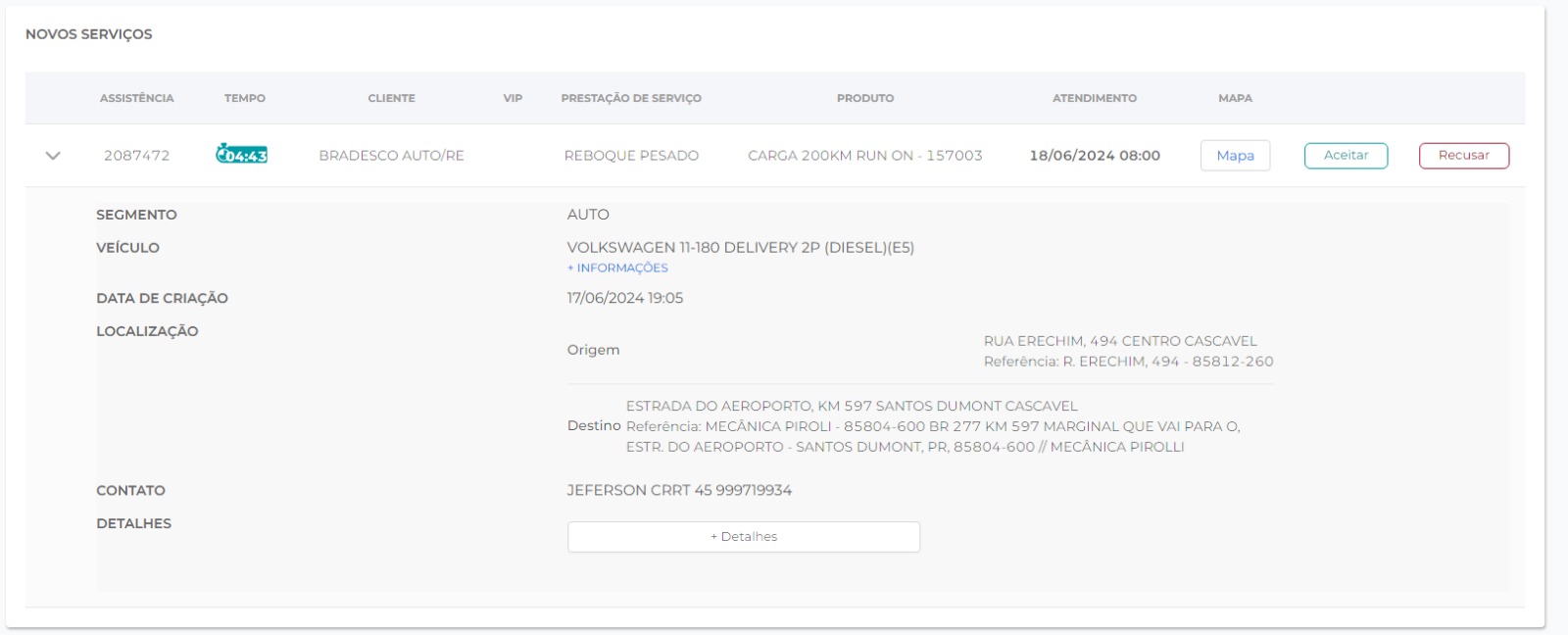Click the DETALHES label
The image size is (1568, 635).
(133, 523)
